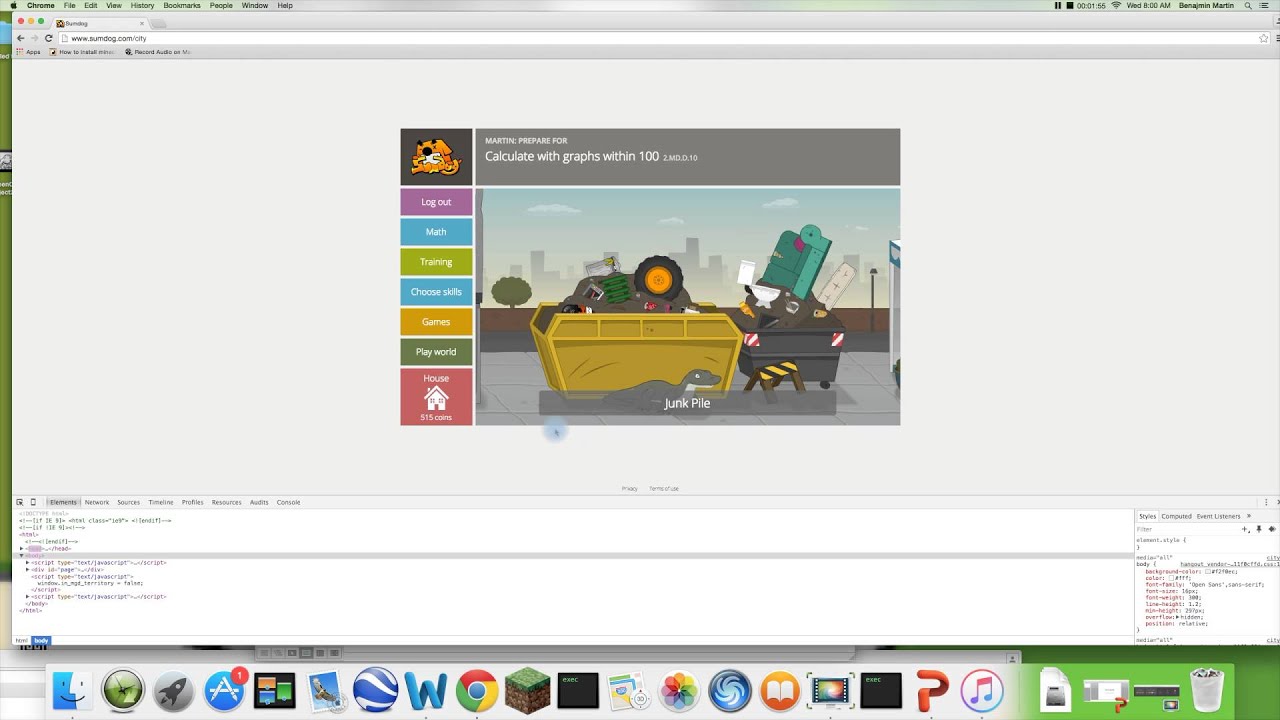Open the Terms of use link
Image resolution: width=1280 pixels, height=720 pixels.
[664, 489]
